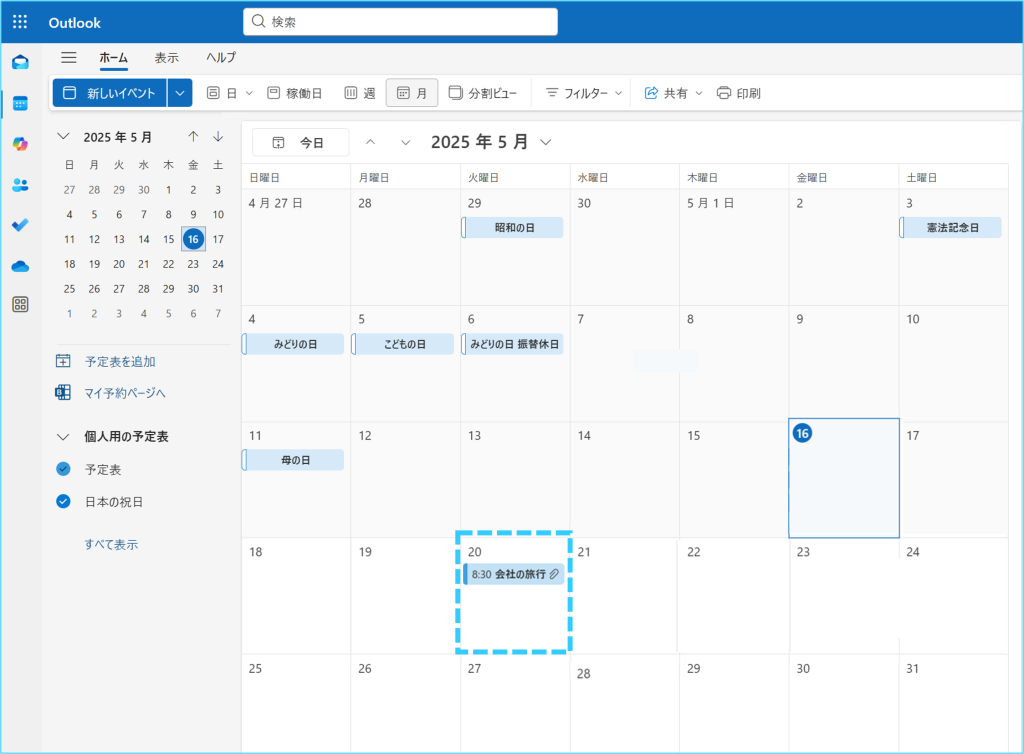Click the すべて表示 link

[111, 544]
